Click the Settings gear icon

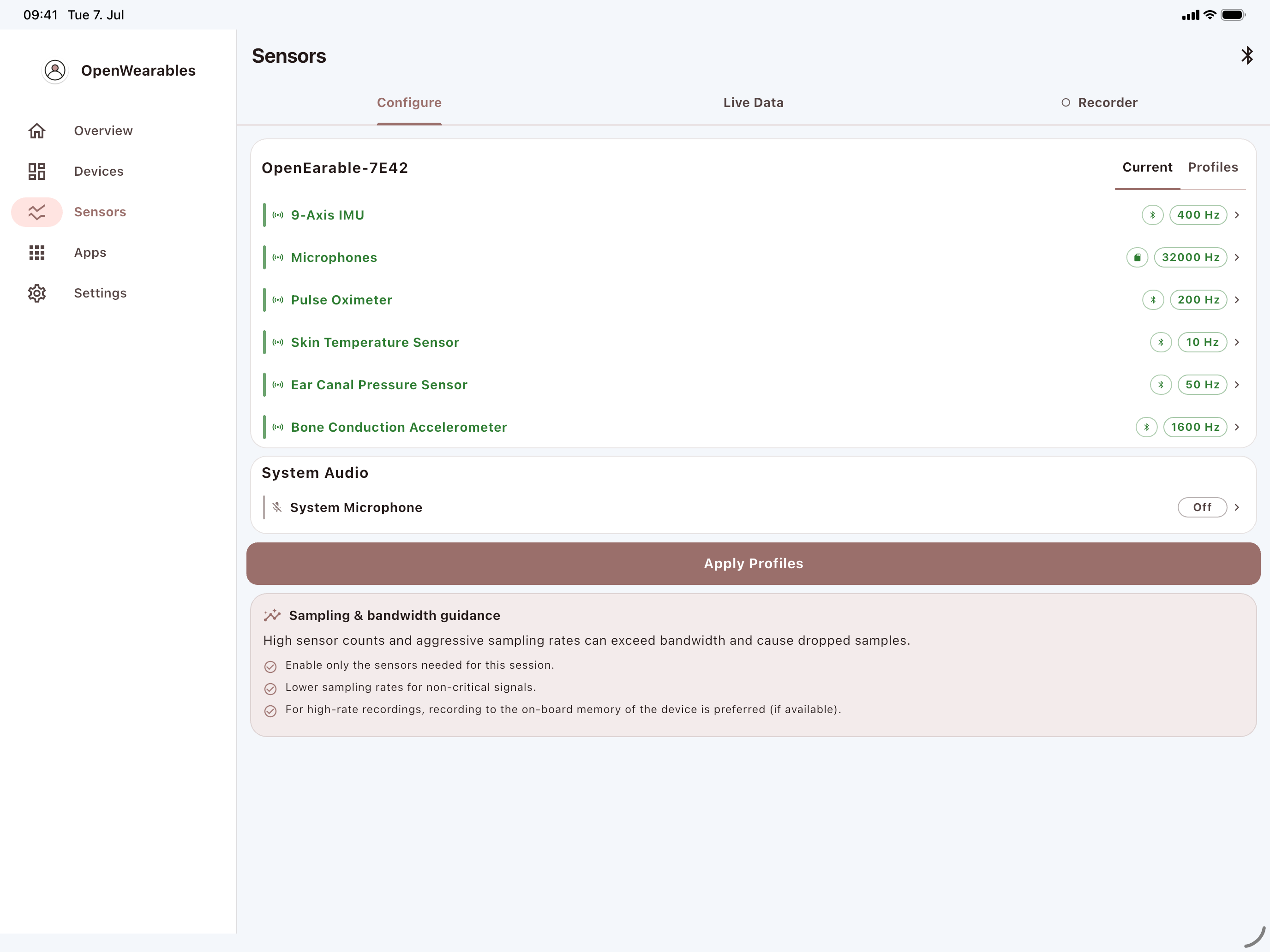[x=37, y=293]
